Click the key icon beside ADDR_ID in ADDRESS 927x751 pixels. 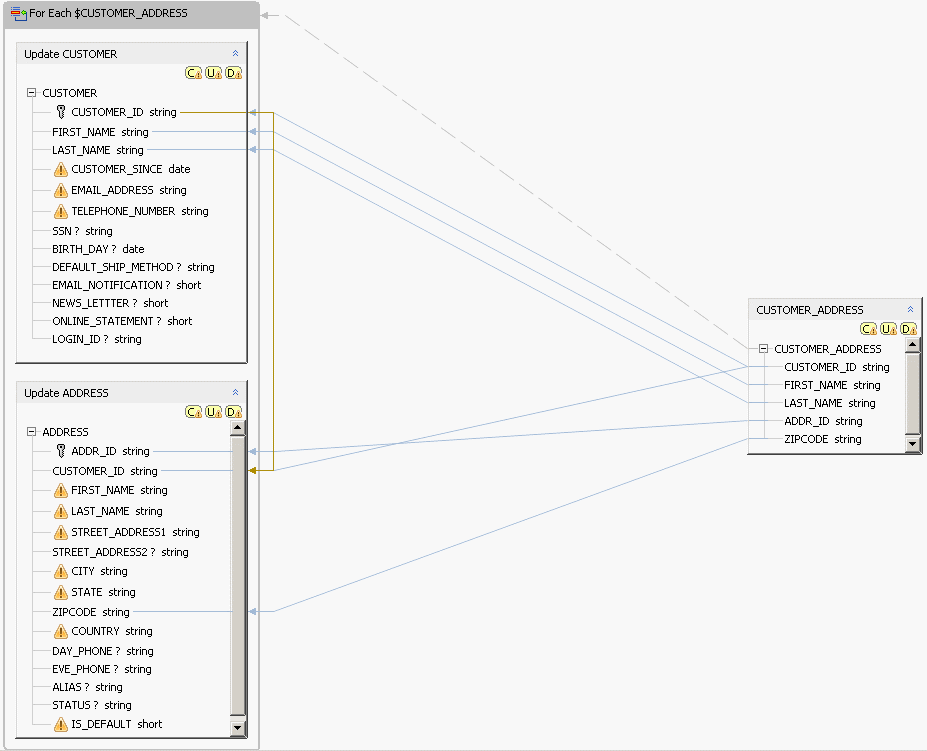pyautogui.click(x=61, y=451)
